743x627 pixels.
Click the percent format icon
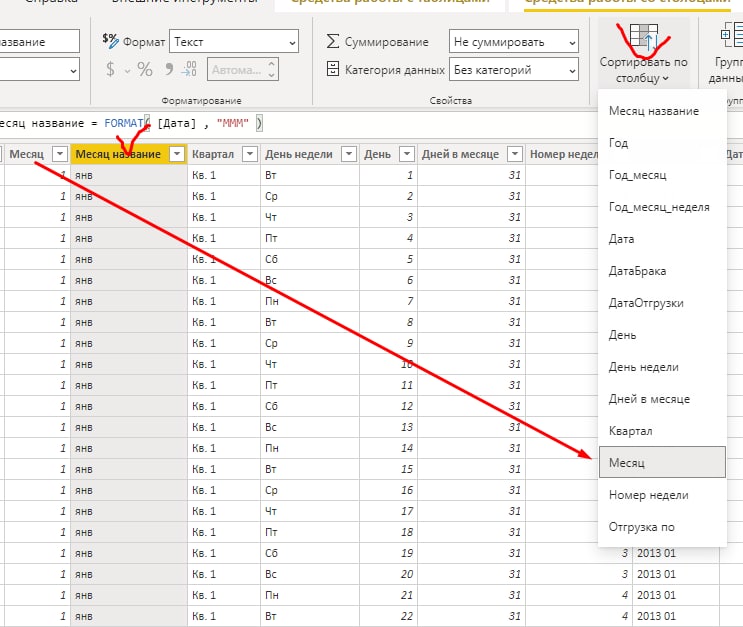point(145,70)
